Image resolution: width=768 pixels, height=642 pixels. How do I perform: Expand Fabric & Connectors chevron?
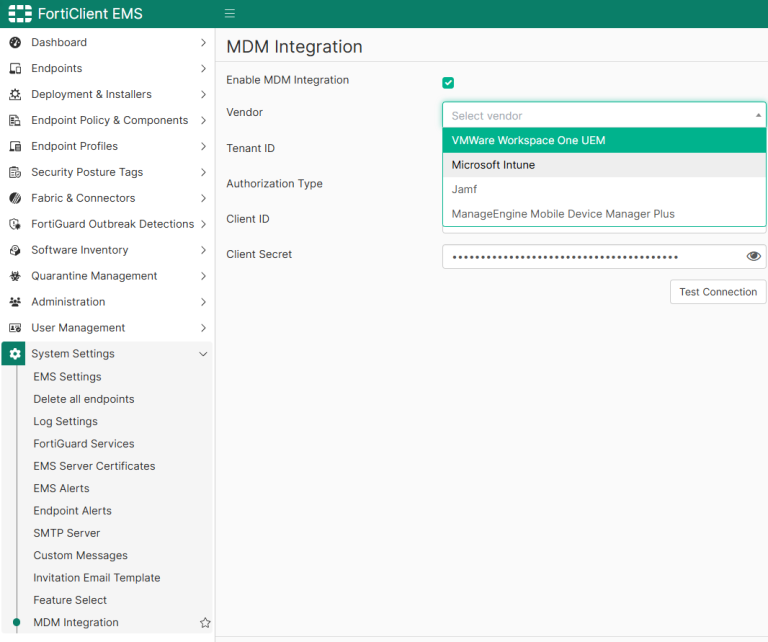[x=203, y=198]
